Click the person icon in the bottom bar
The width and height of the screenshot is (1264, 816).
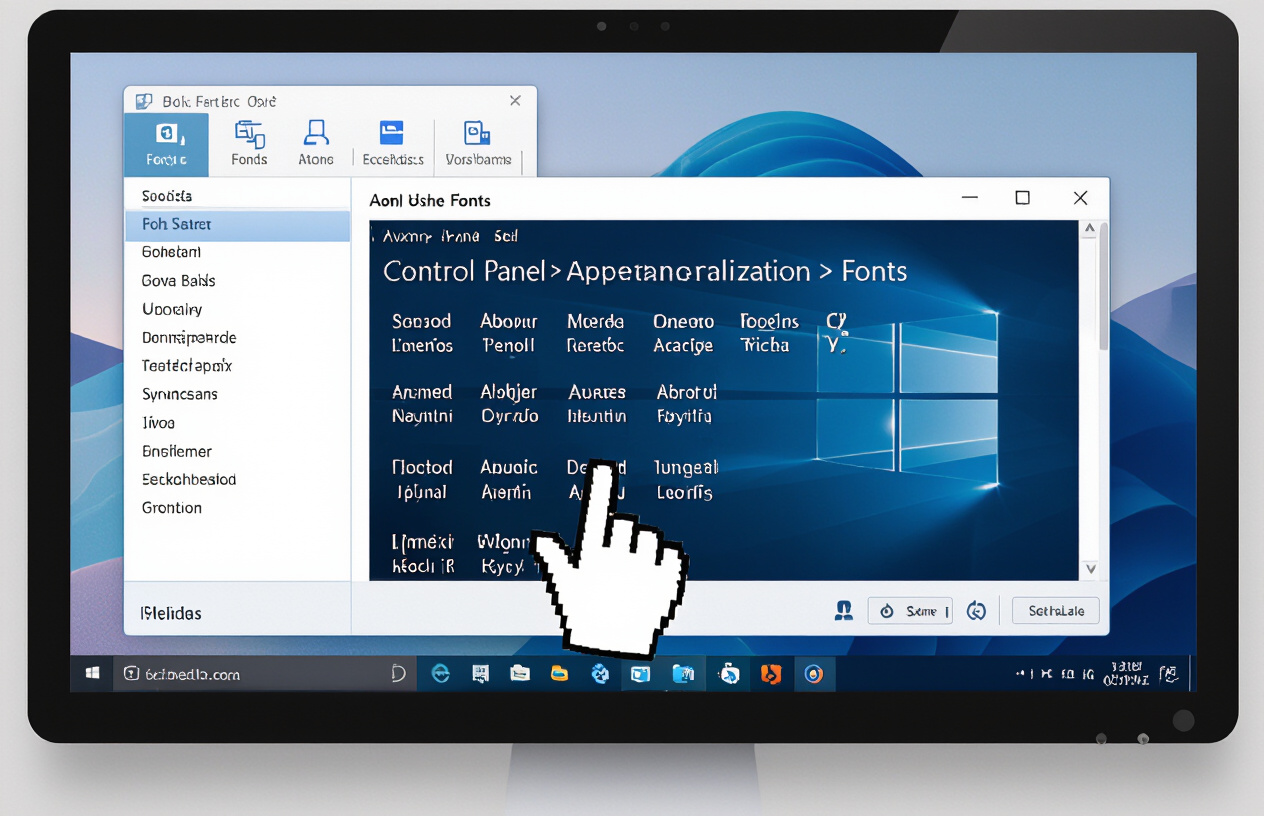point(843,610)
